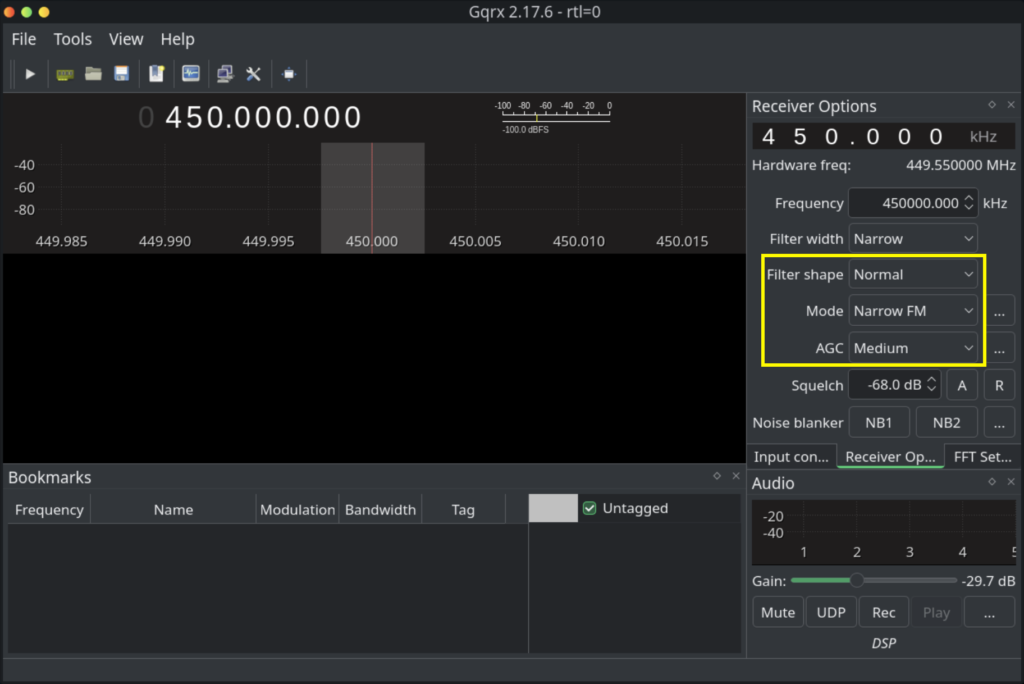Open the Tools menu
This screenshot has height=684, width=1024.
(72, 39)
